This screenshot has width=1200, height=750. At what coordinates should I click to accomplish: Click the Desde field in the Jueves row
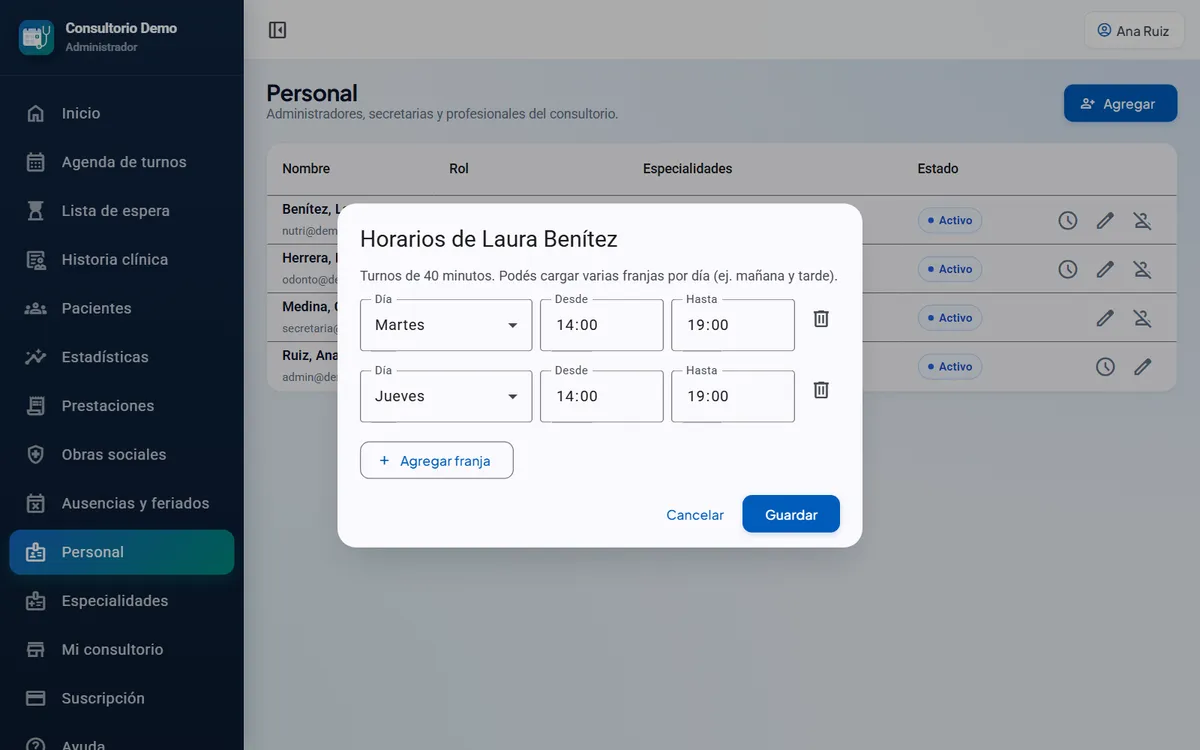click(x=602, y=396)
